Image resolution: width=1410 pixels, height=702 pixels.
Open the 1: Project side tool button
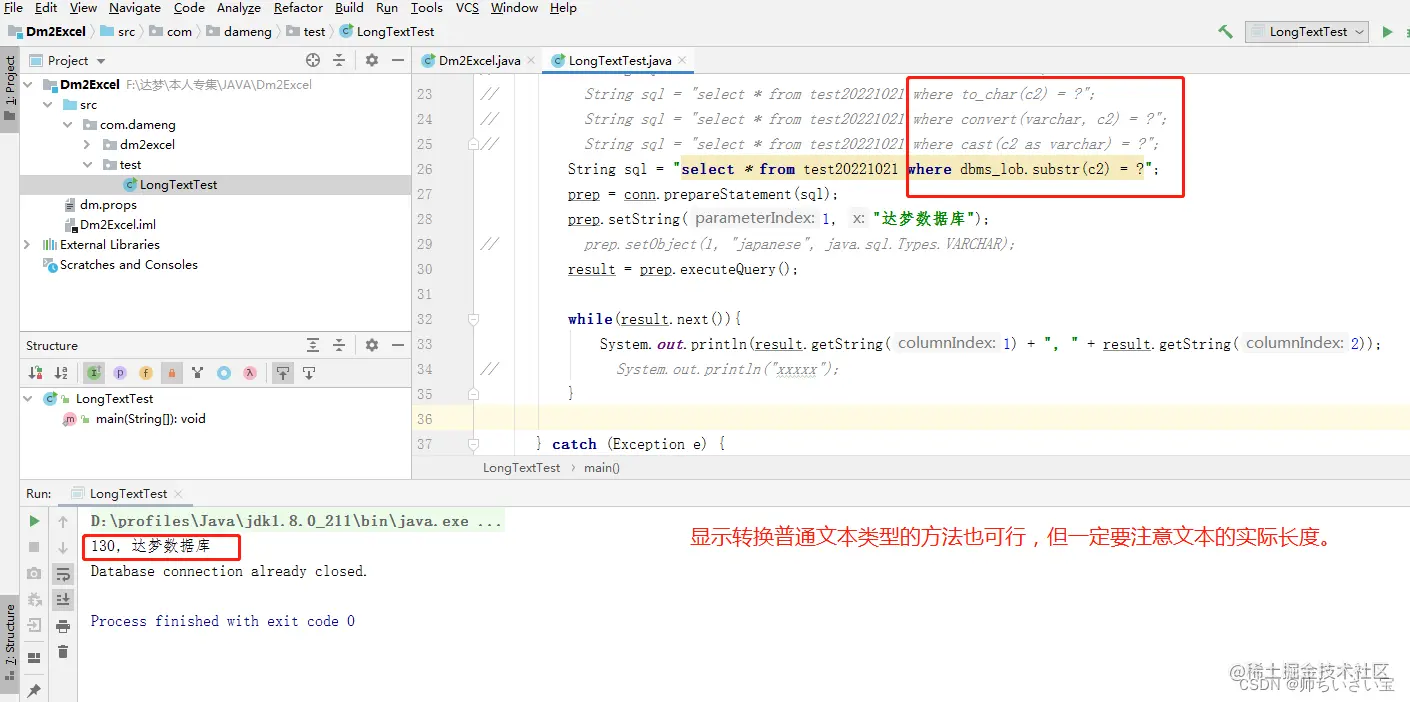pyautogui.click(x=10, y=87)
